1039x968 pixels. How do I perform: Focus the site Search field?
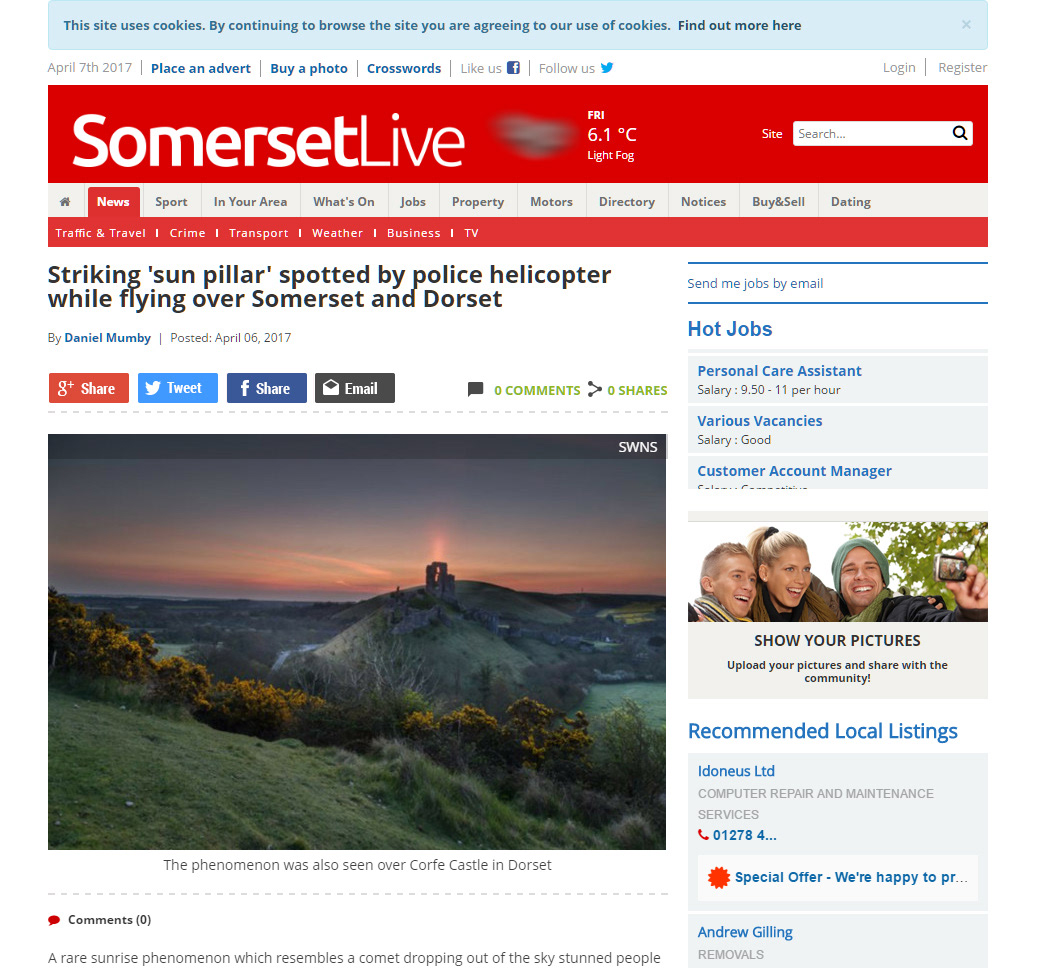tap(871, 133)
